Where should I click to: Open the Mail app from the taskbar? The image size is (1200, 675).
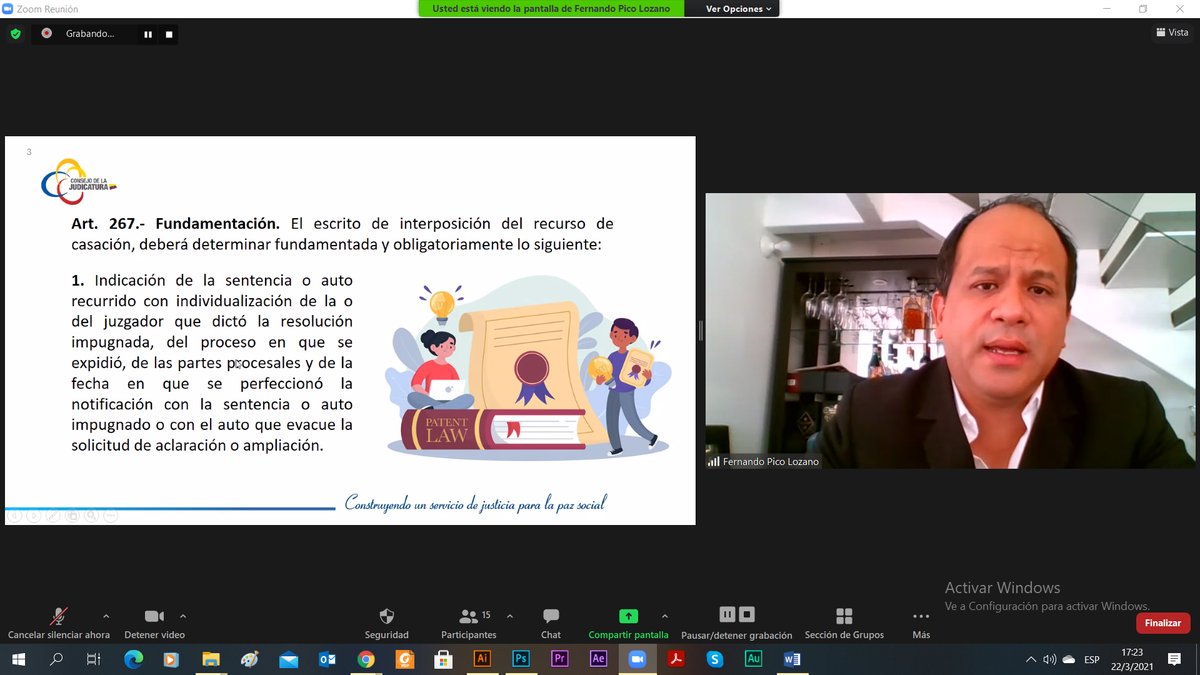tap(288, 659)
